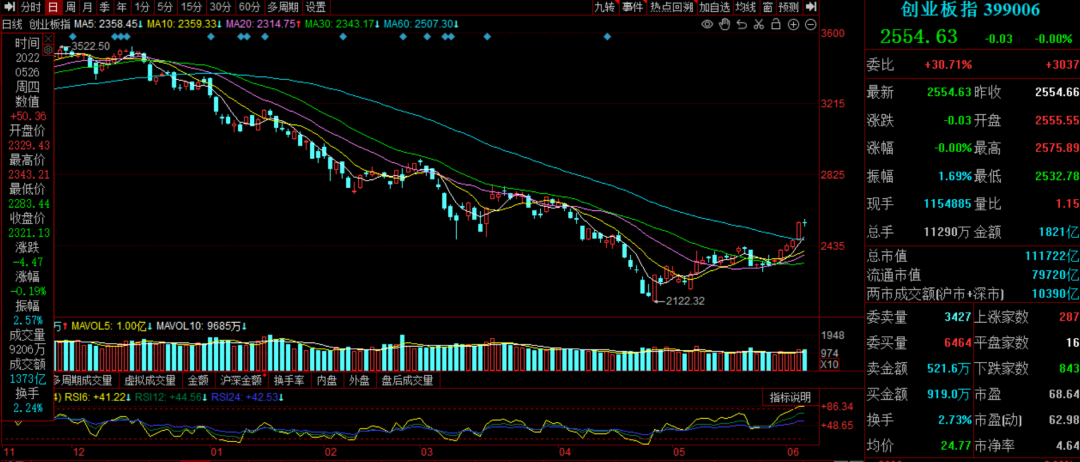Image resolution: width=1080 pixels, height=462 pixels.
Task: Click the 预测 forecast button
Action: click(x=789, y=8)
